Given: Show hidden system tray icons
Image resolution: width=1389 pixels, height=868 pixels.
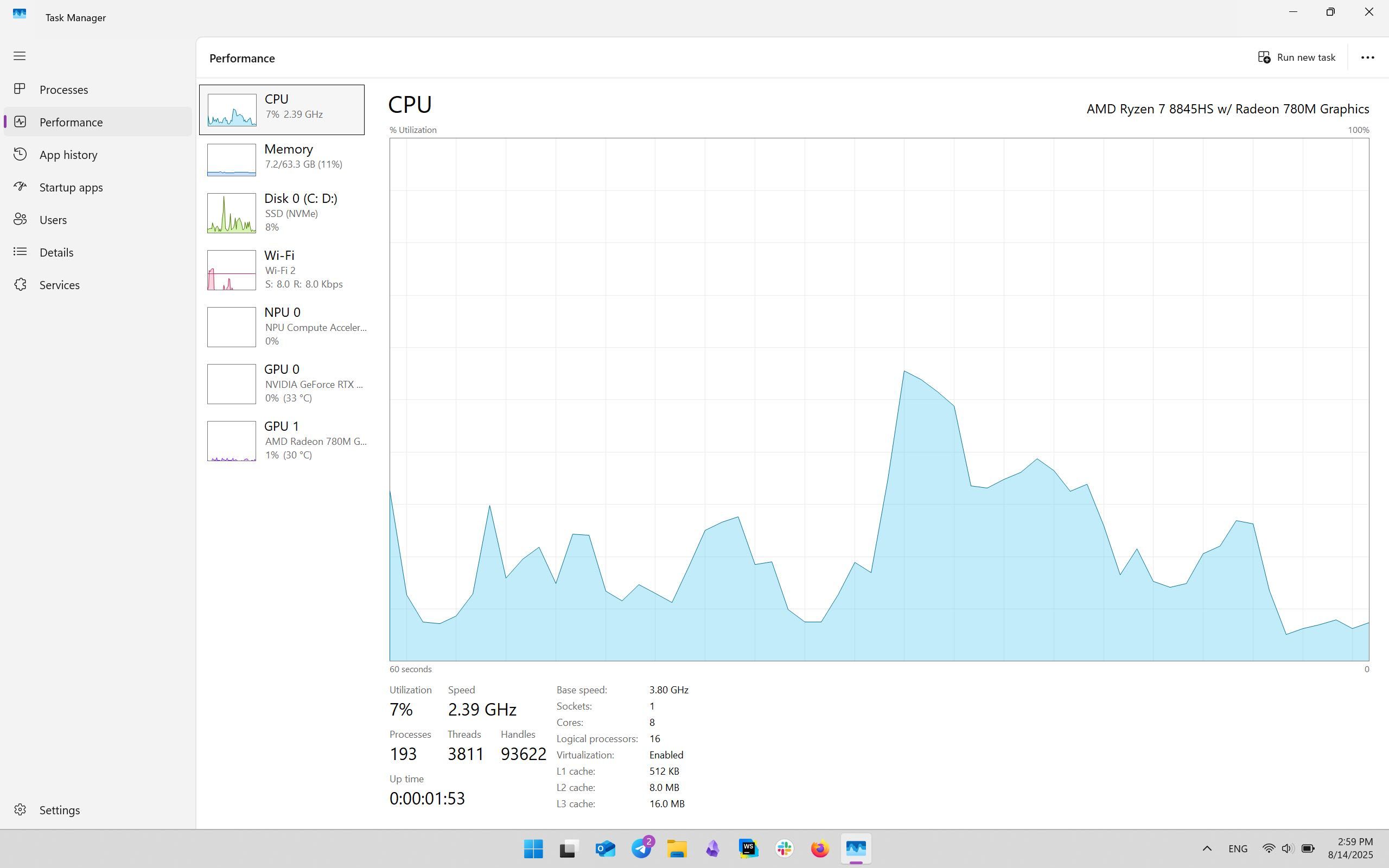Looking at the screenshot, I should pyautogui.click(x=1207, y=848).
